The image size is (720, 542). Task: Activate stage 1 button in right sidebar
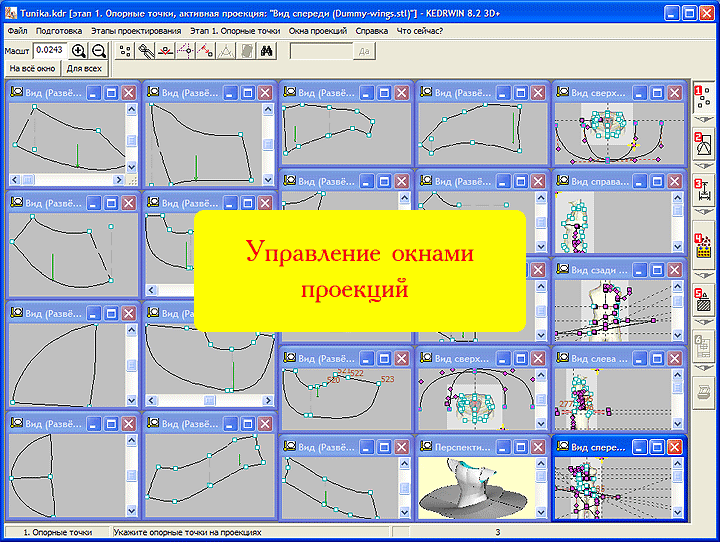(x=703, y=96)
